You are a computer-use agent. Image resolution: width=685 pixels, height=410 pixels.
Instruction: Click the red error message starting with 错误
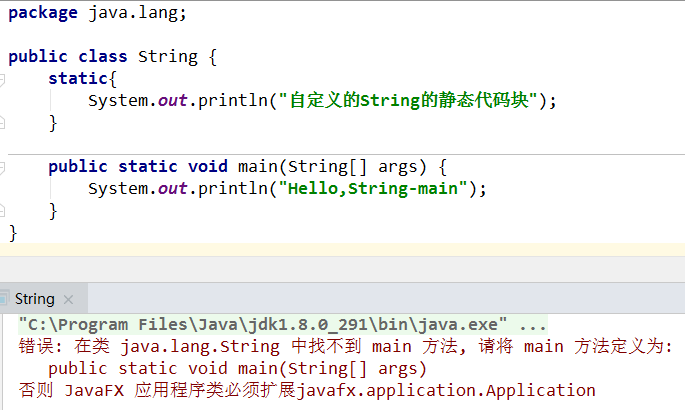coord(345,347)
